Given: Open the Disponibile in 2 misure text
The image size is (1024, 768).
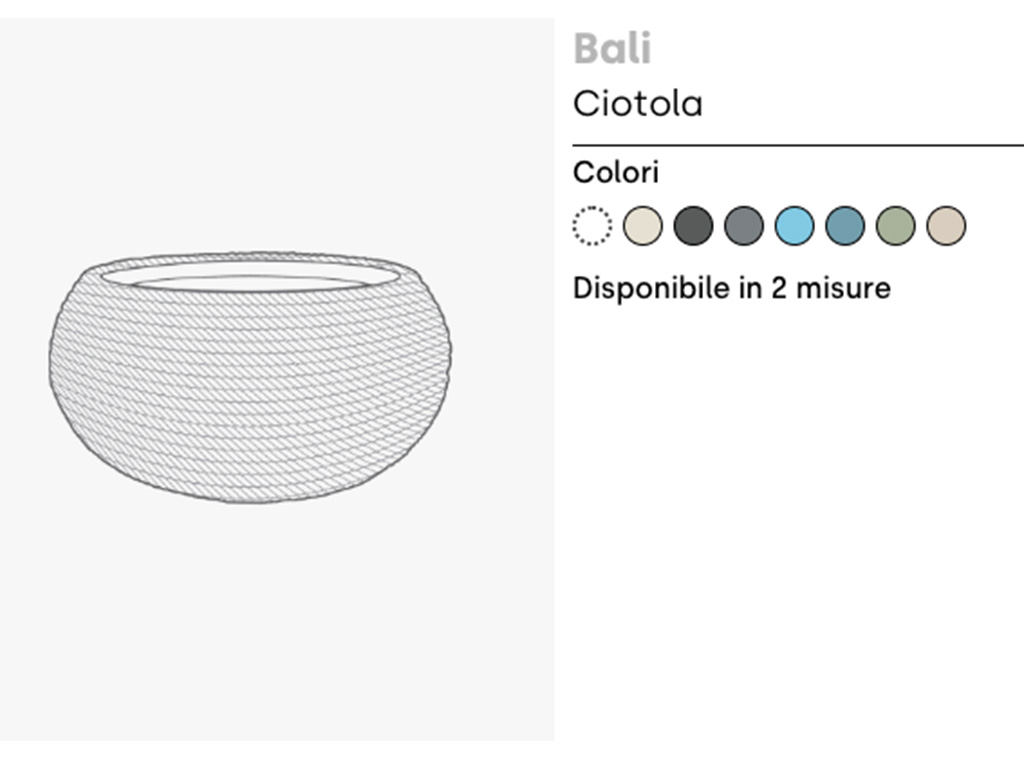Looking at the screenshot, I should tap(731, 289).
